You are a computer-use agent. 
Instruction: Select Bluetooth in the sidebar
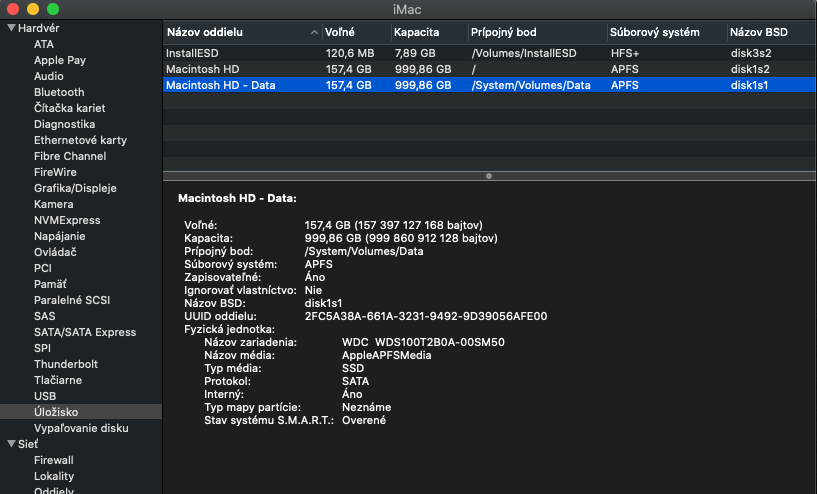59,92
